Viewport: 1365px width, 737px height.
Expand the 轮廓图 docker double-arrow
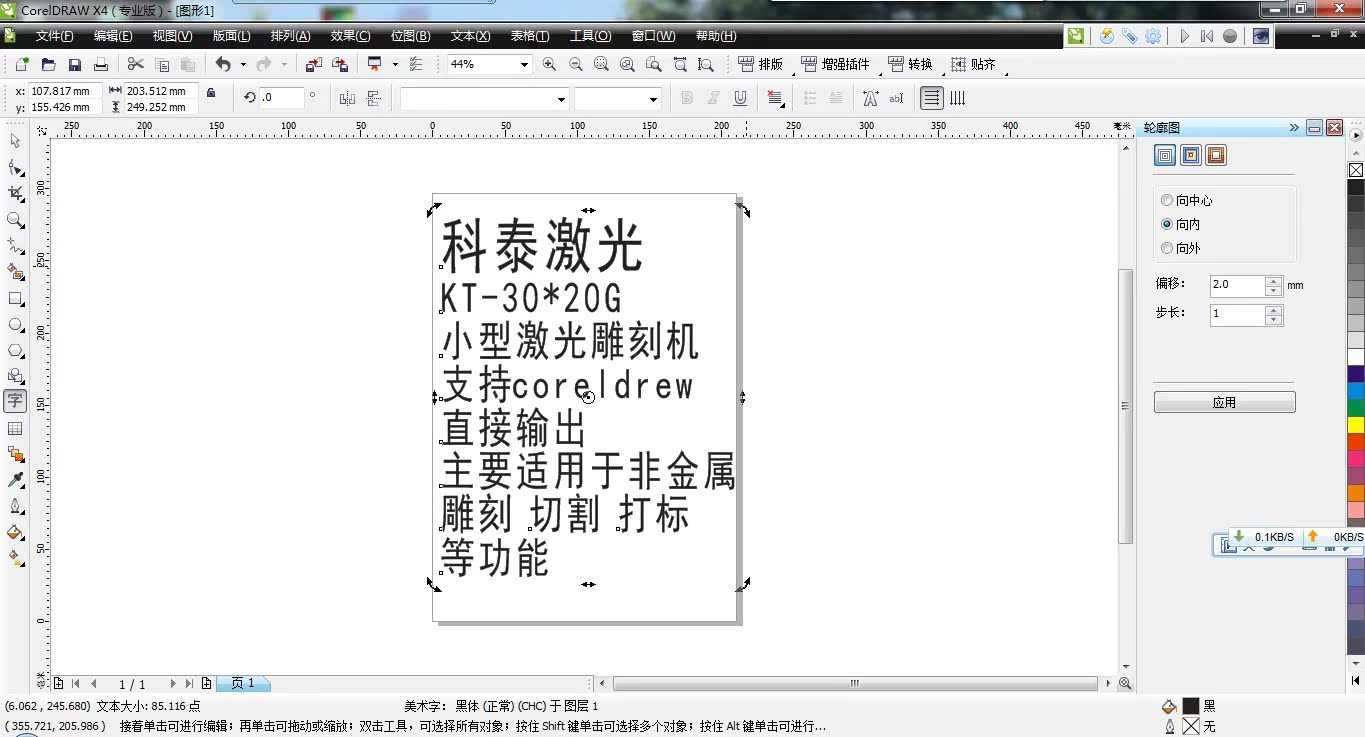(1294, 128)
